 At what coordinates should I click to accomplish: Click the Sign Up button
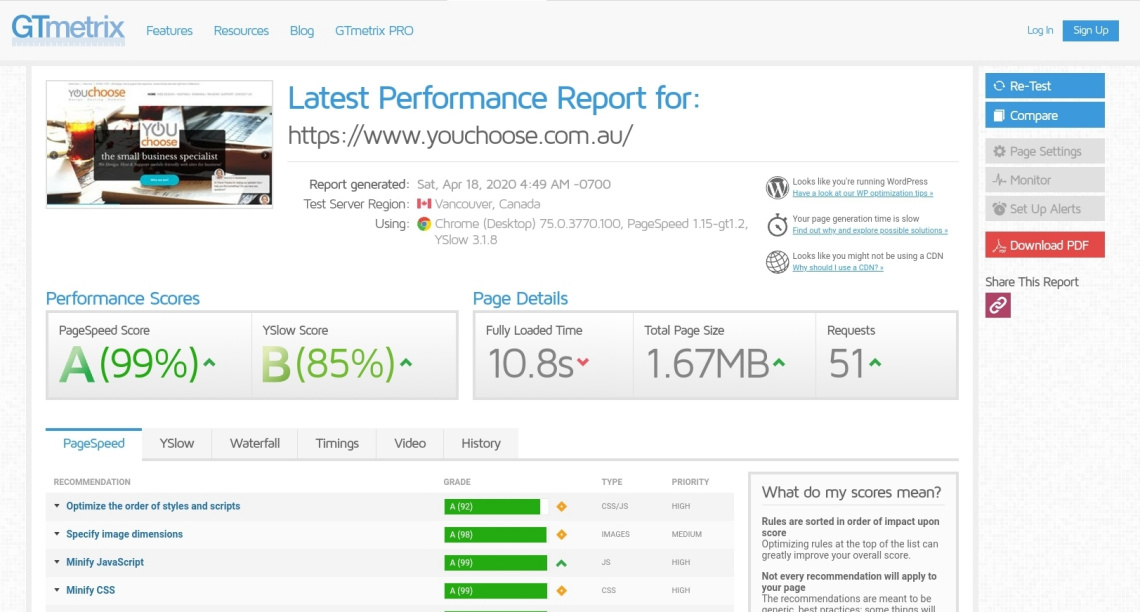[x=1090, y=30]
